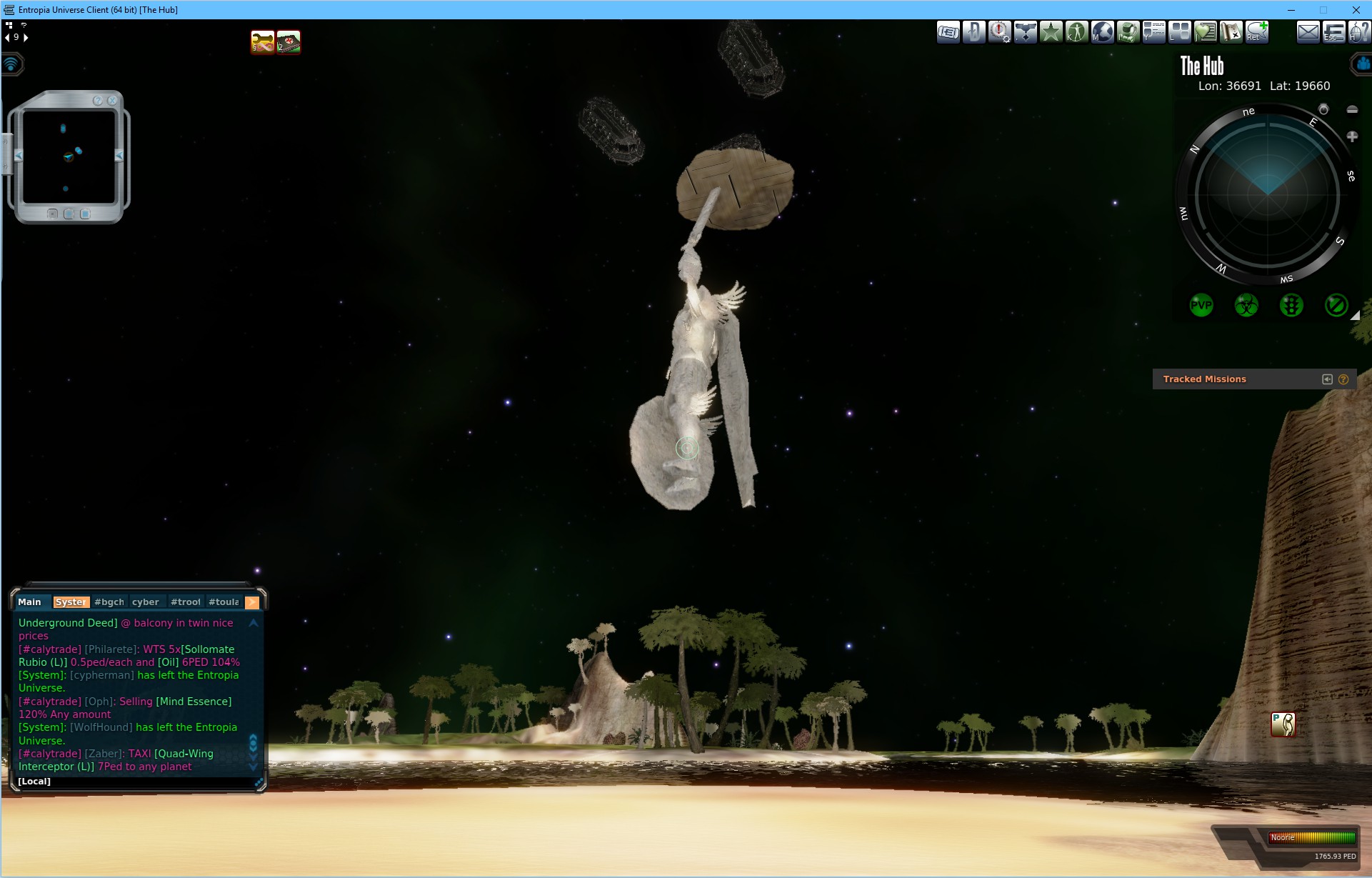Viewport: 1372px width, 878px height.
Task: Click the blue signal broadcast icon
Action: click(11, 64)
